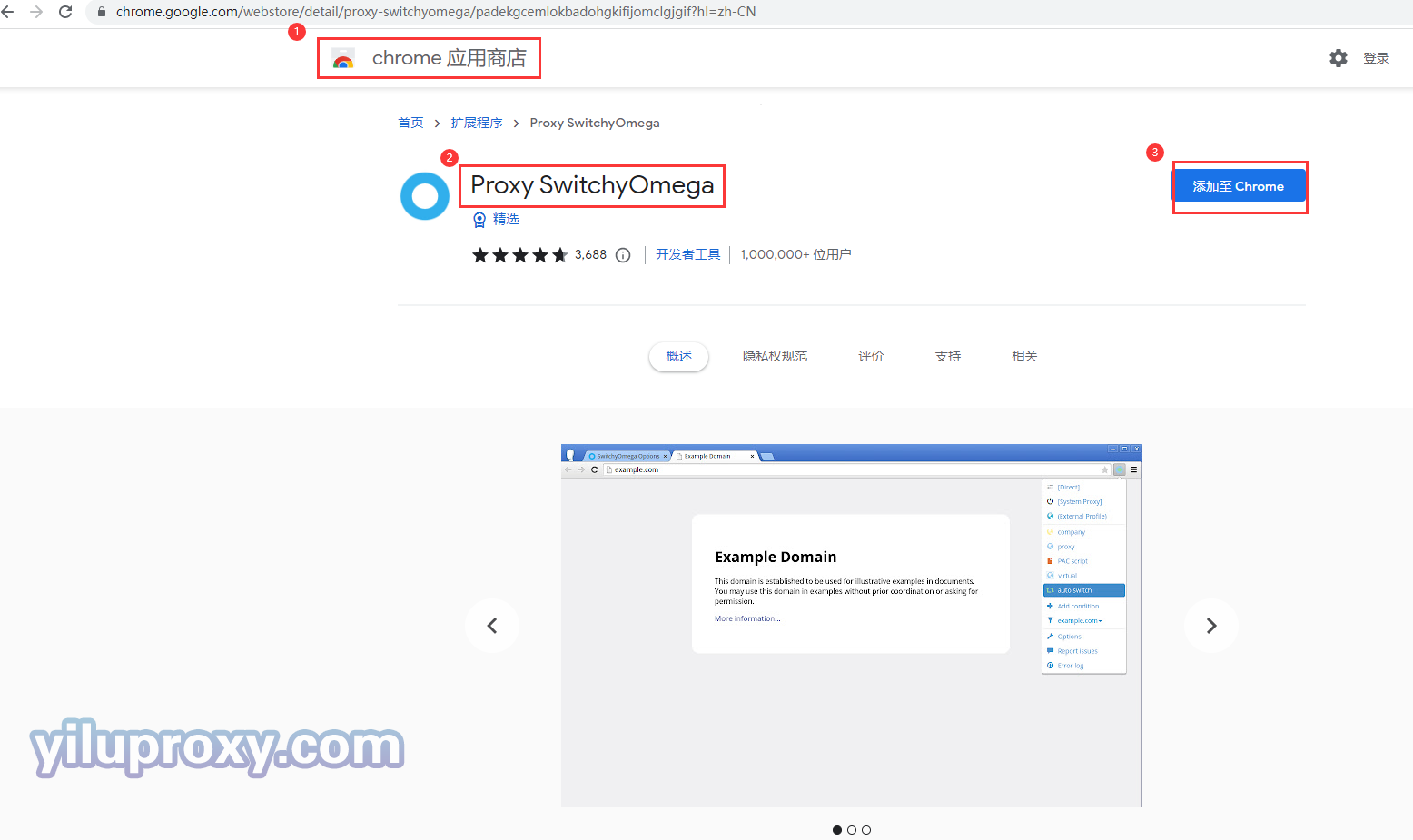Click the 精选 featured badge
The width and height of the screenshot is (1413, 840).
click(x=497, y=220)
